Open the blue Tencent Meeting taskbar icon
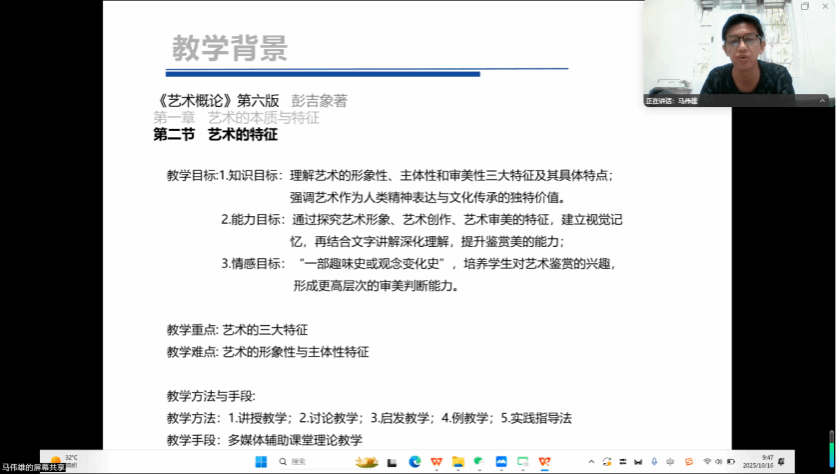This screenshot has height=474, width=836. point(500,461)
